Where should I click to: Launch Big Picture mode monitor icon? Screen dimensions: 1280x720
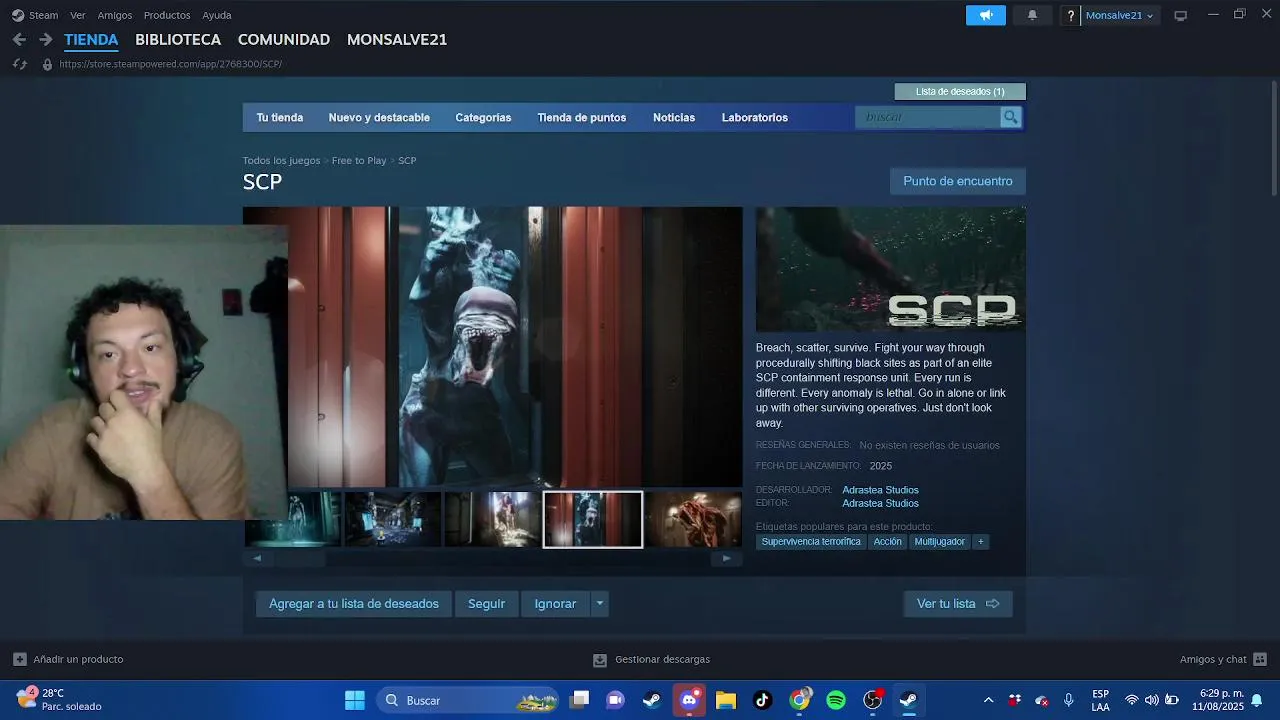click(x=1180, y=15)
